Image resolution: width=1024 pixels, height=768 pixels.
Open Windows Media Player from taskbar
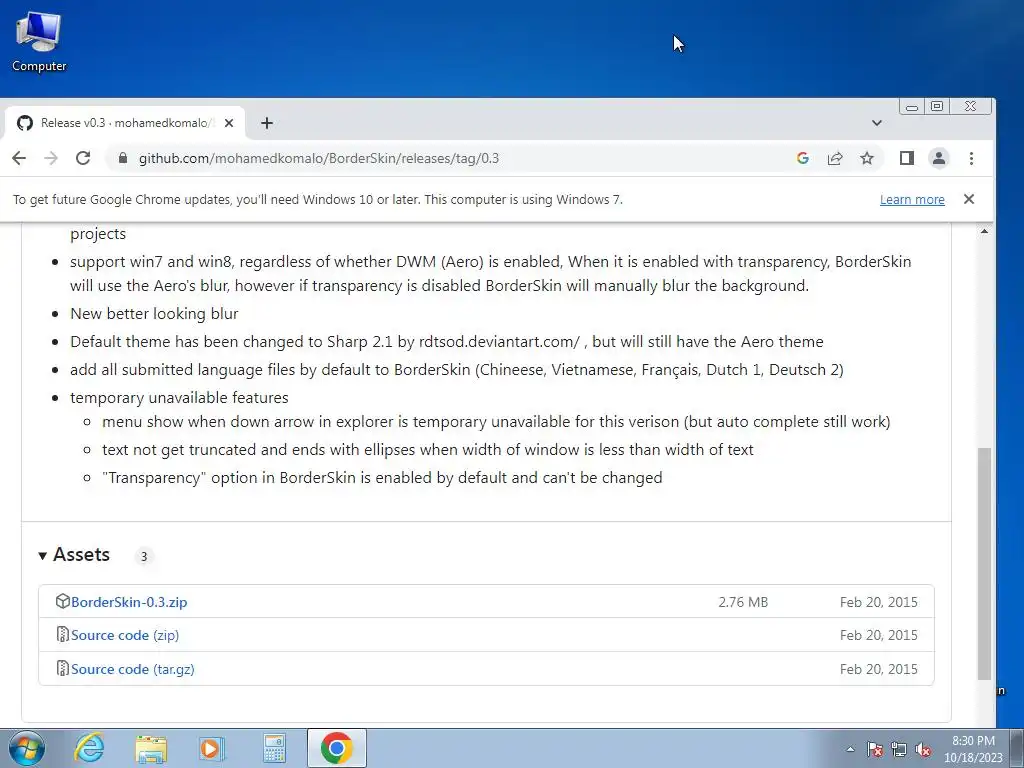[x=212, y=748]
